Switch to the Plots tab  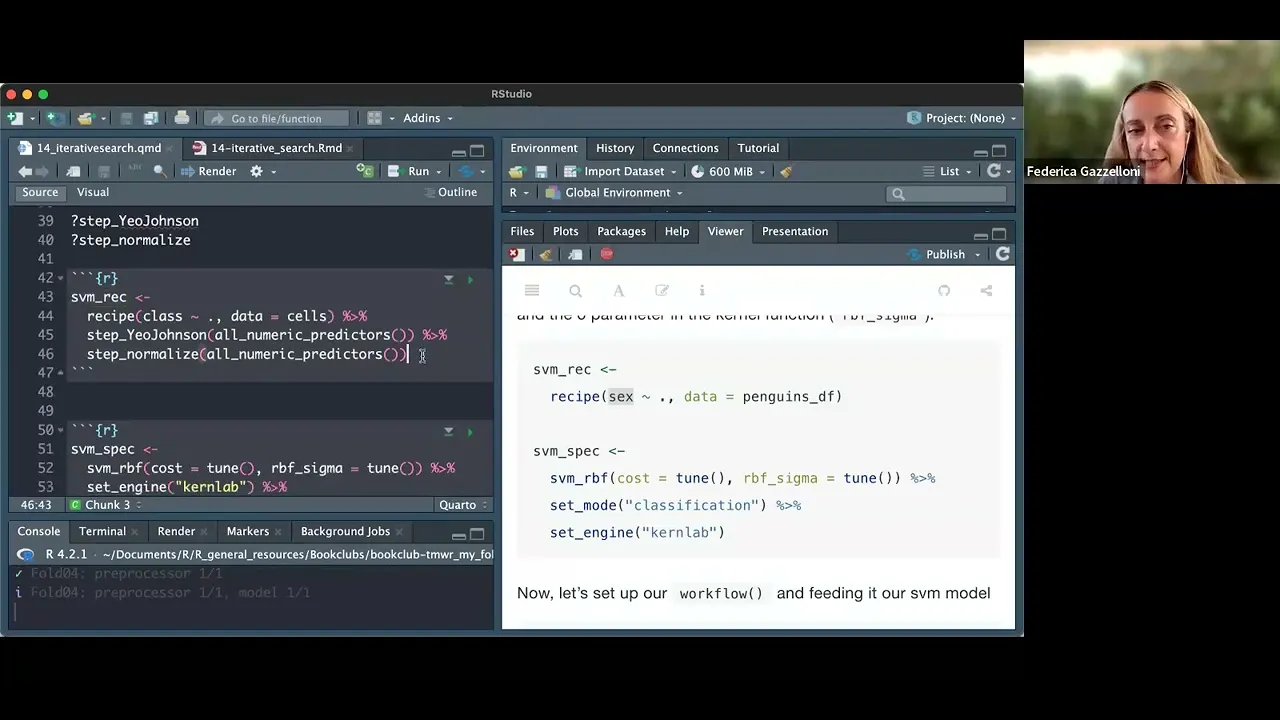pos(565,231)
